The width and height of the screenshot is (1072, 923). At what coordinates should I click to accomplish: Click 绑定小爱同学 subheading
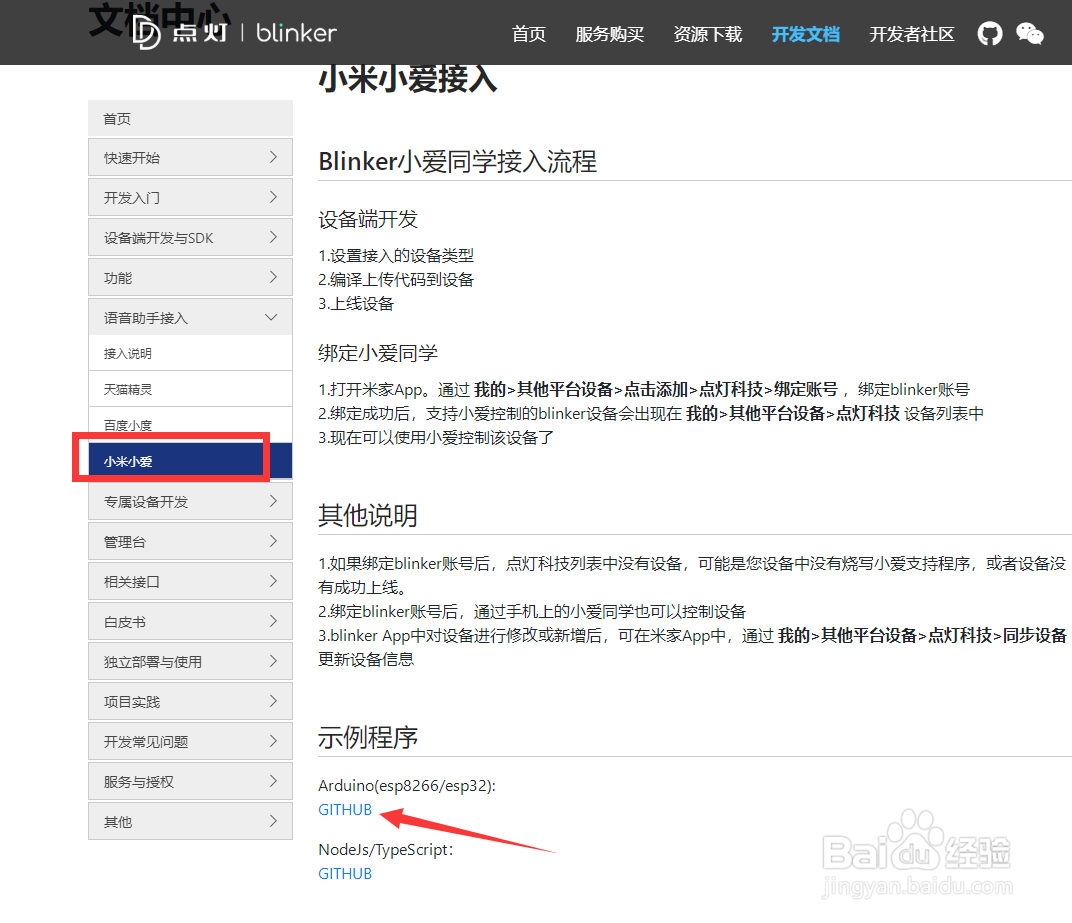pyautogui.click(x=378, y=353)
